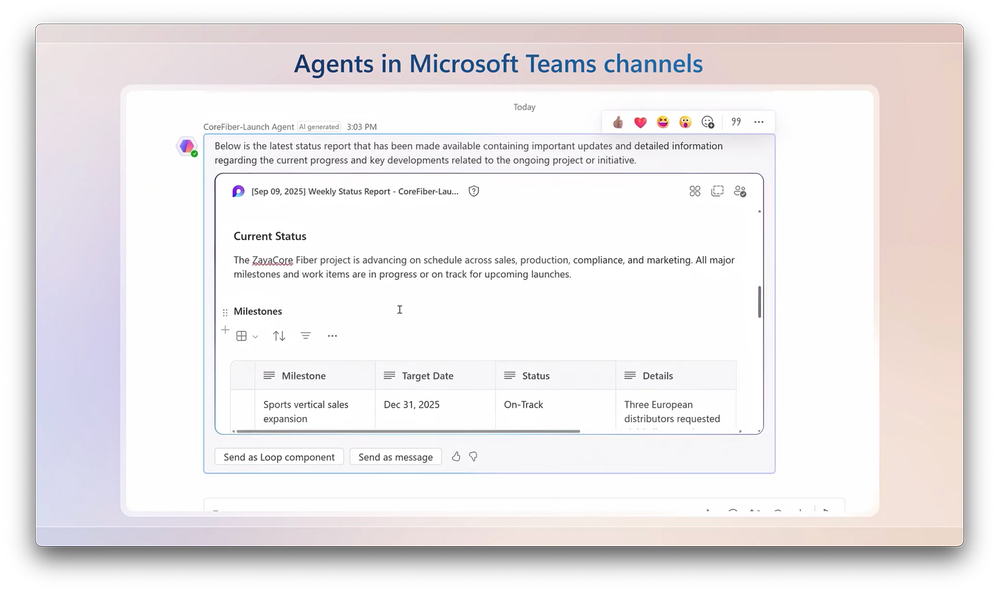Screen dimensions: 999x593
Task: Add a new block via plus icon
Action: [225, 330]
